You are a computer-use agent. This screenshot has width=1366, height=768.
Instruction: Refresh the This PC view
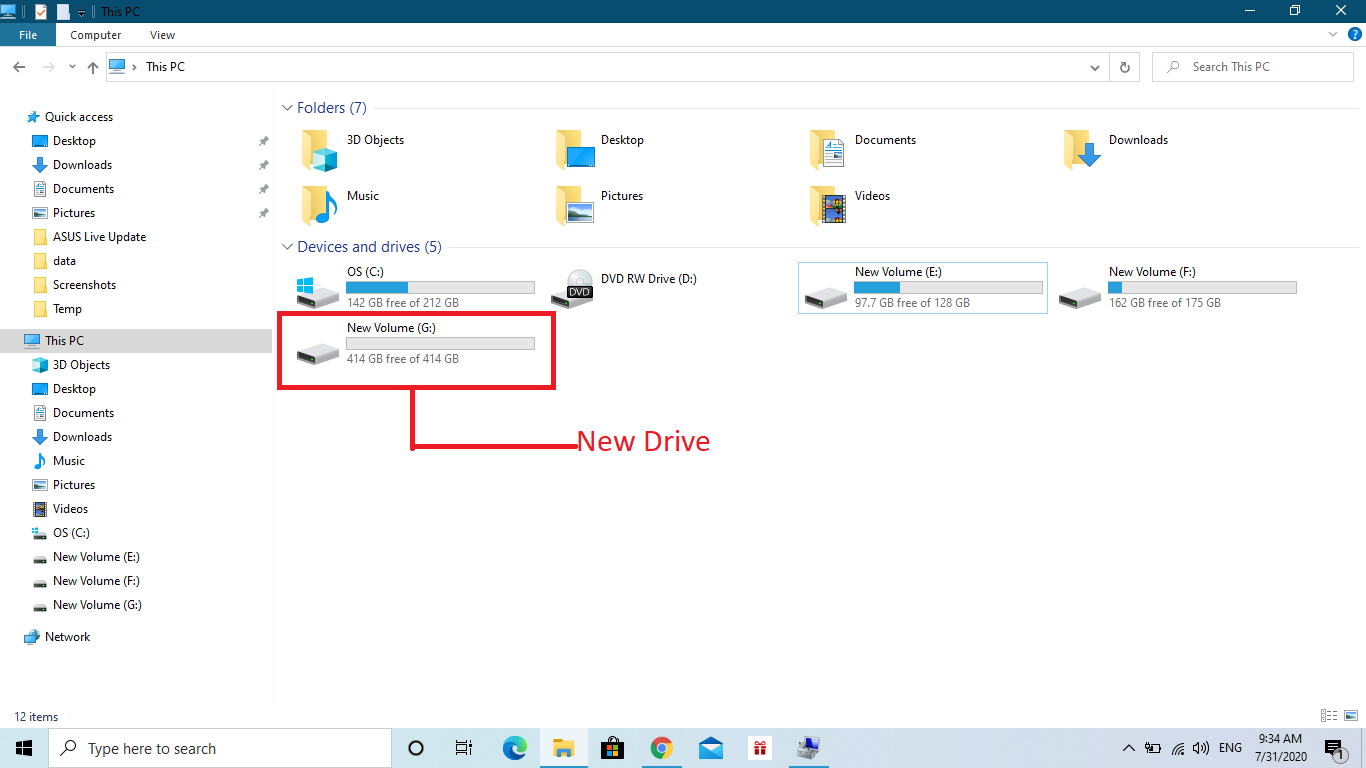point(1125,66)
